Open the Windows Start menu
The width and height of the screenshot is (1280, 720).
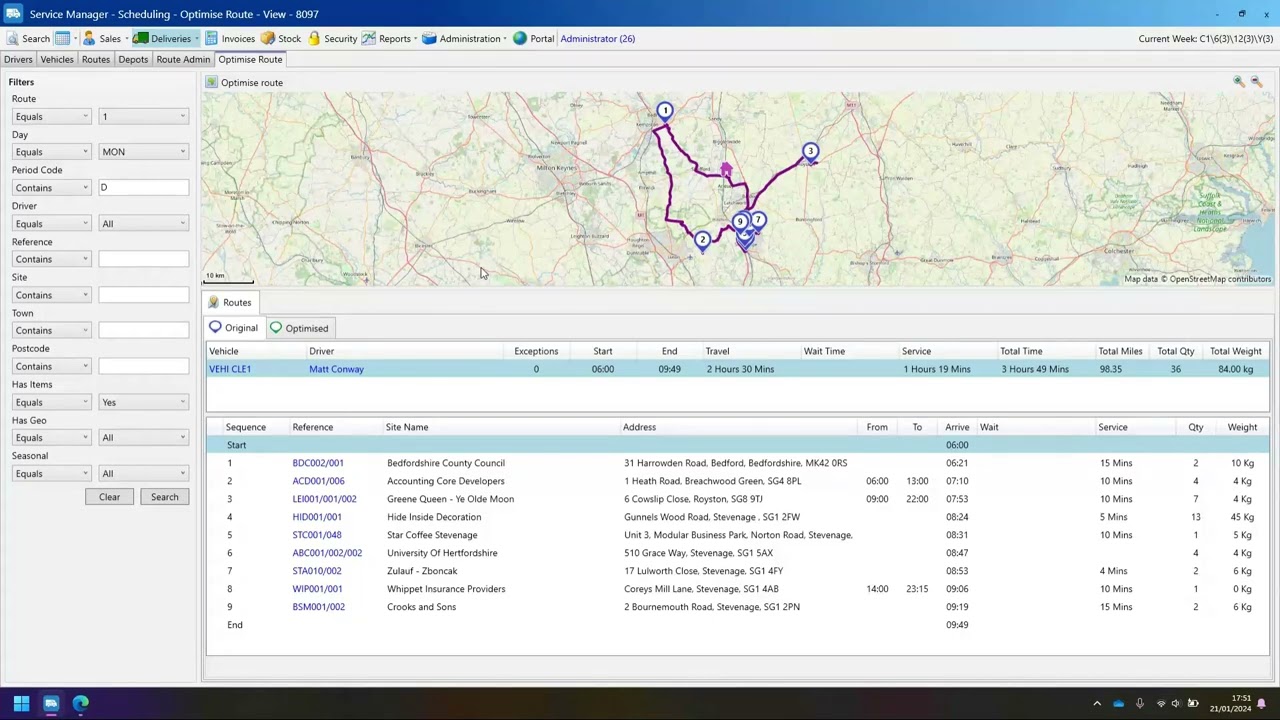pyautogui.click(x=21, y=703)
